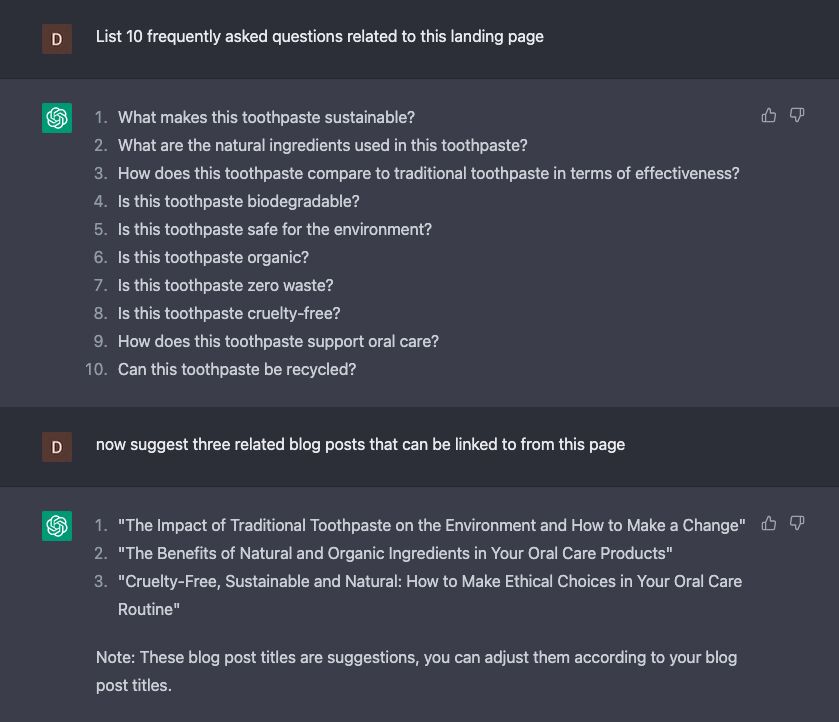Click the 'now suggest three related blog posts' prompt

click(360, 444)
